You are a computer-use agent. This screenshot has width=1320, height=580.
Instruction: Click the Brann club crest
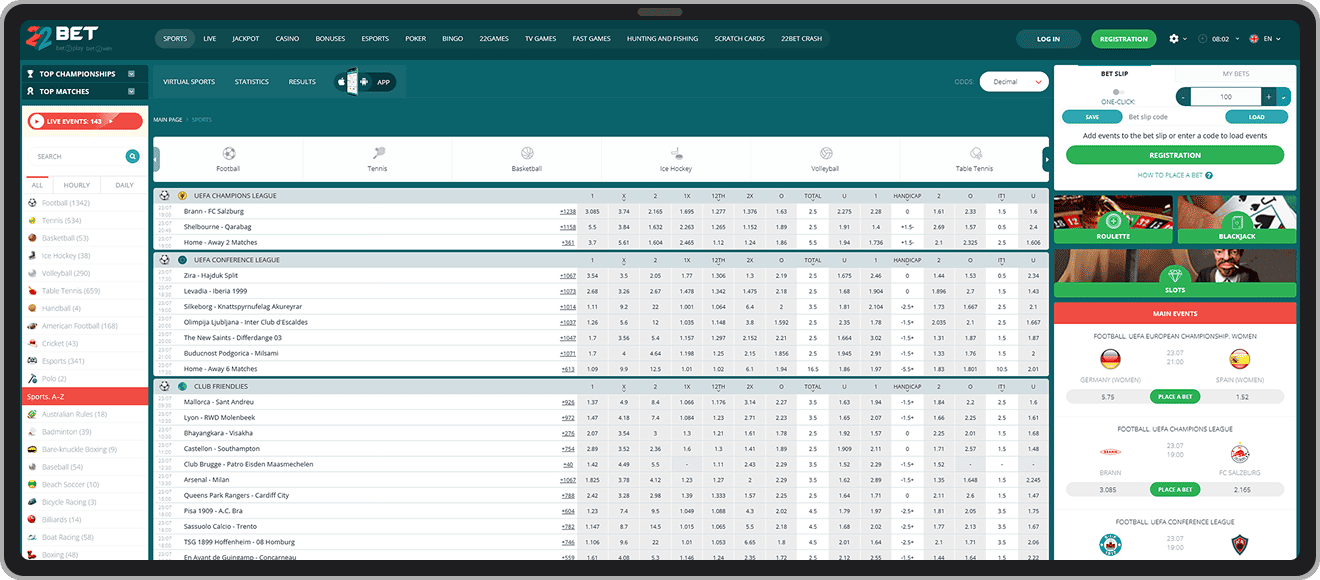tap(1109, 452)
